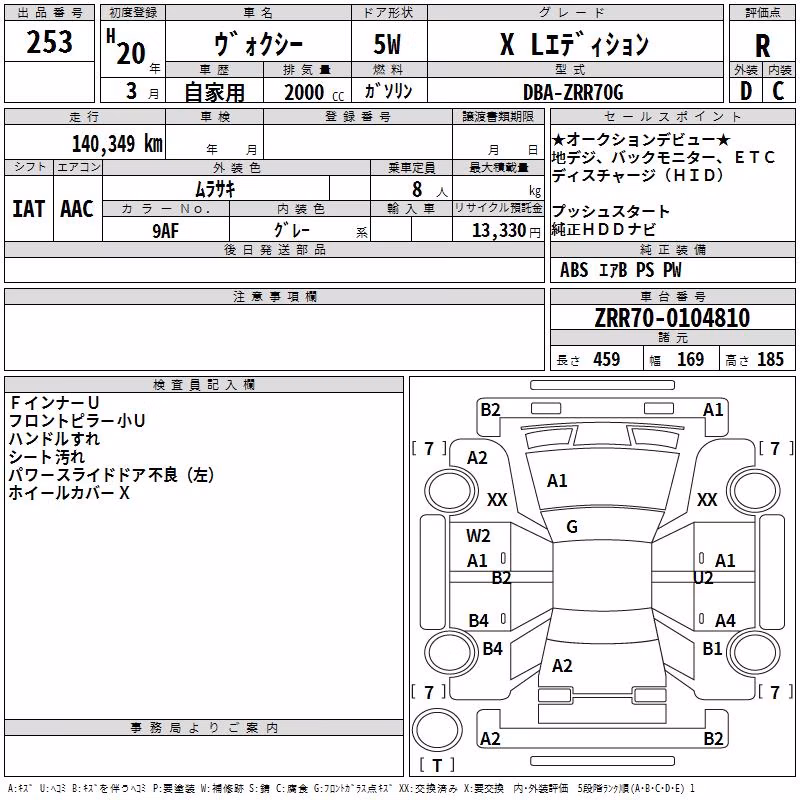800x800 pixels.
Task: Click note ハンドルすれ
Action: (54, 439)
